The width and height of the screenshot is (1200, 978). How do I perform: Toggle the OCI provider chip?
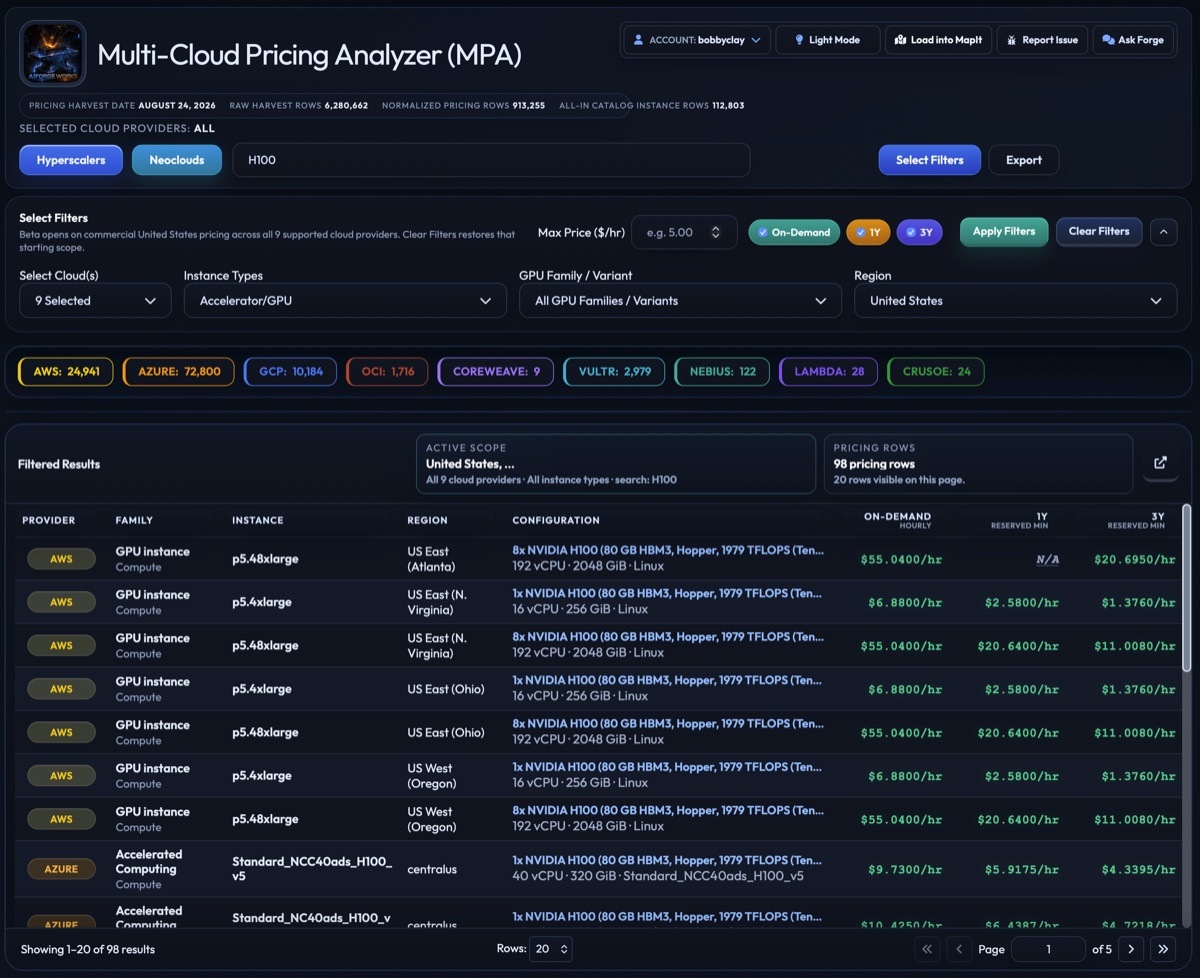[x=388, y=371]
